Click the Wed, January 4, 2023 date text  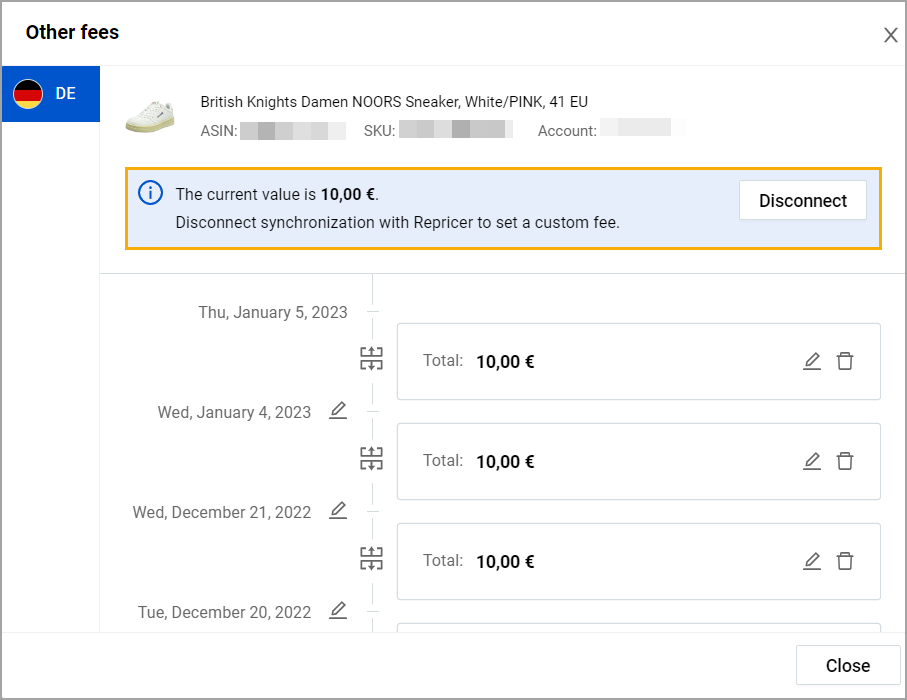[x=234, y=412]
